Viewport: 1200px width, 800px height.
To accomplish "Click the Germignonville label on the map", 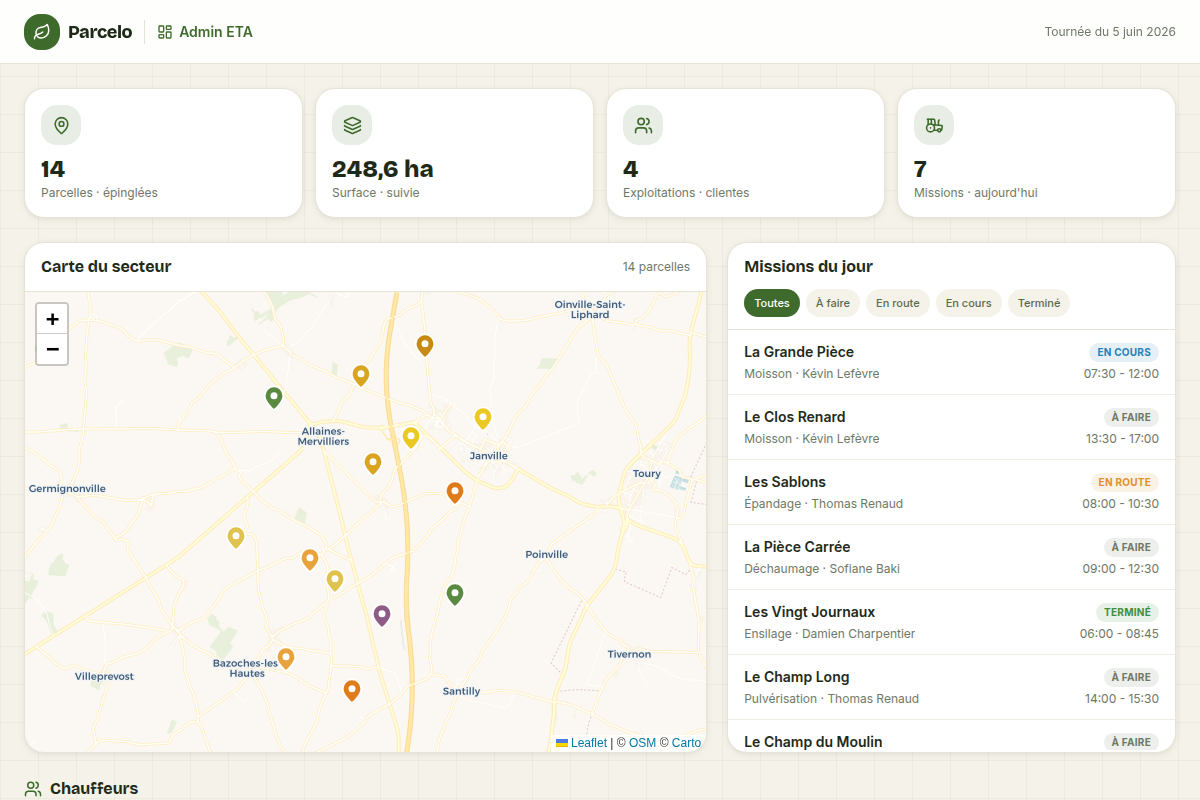I will (68, 489).
